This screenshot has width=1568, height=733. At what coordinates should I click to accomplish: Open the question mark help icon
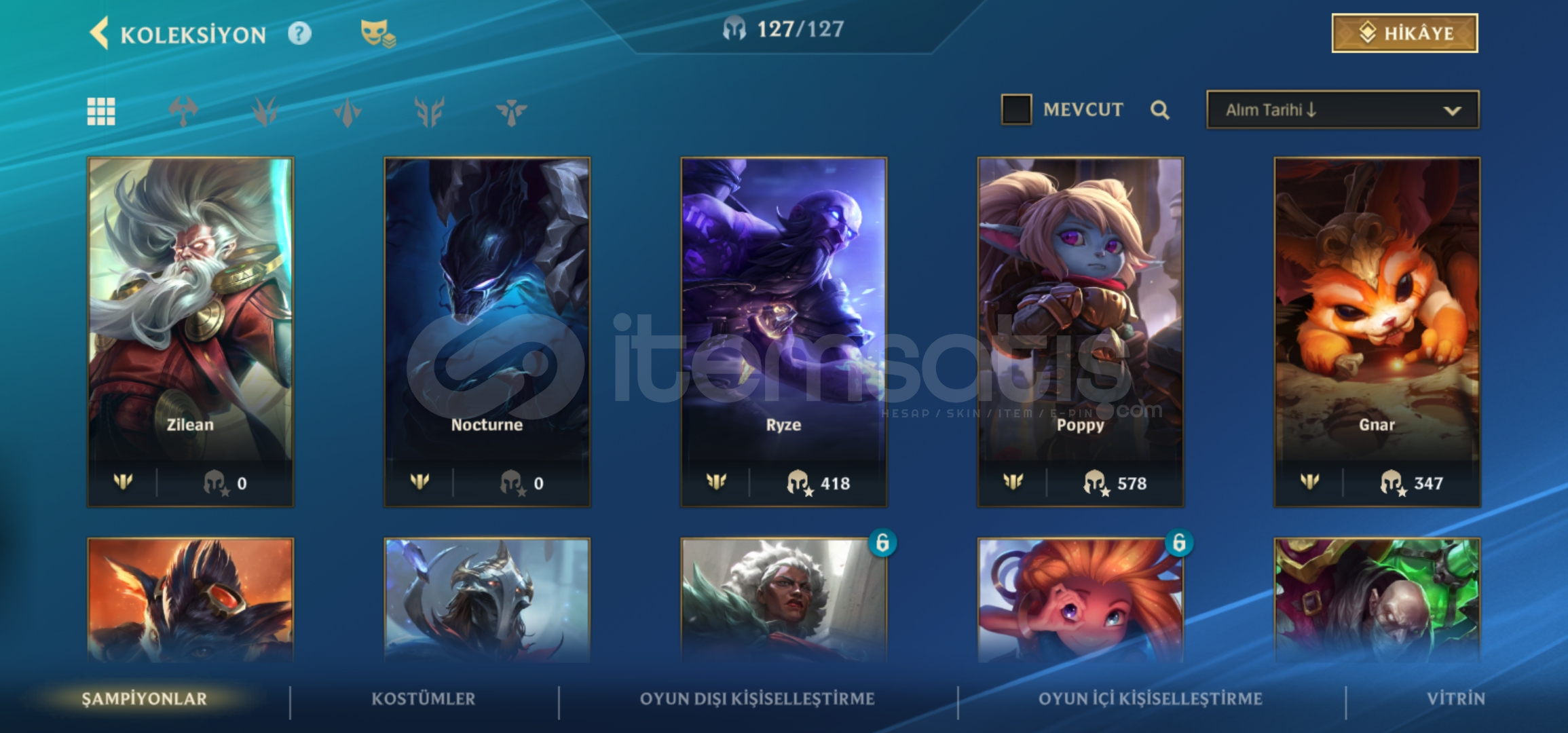pyautogui.click(x=299, y=33)
